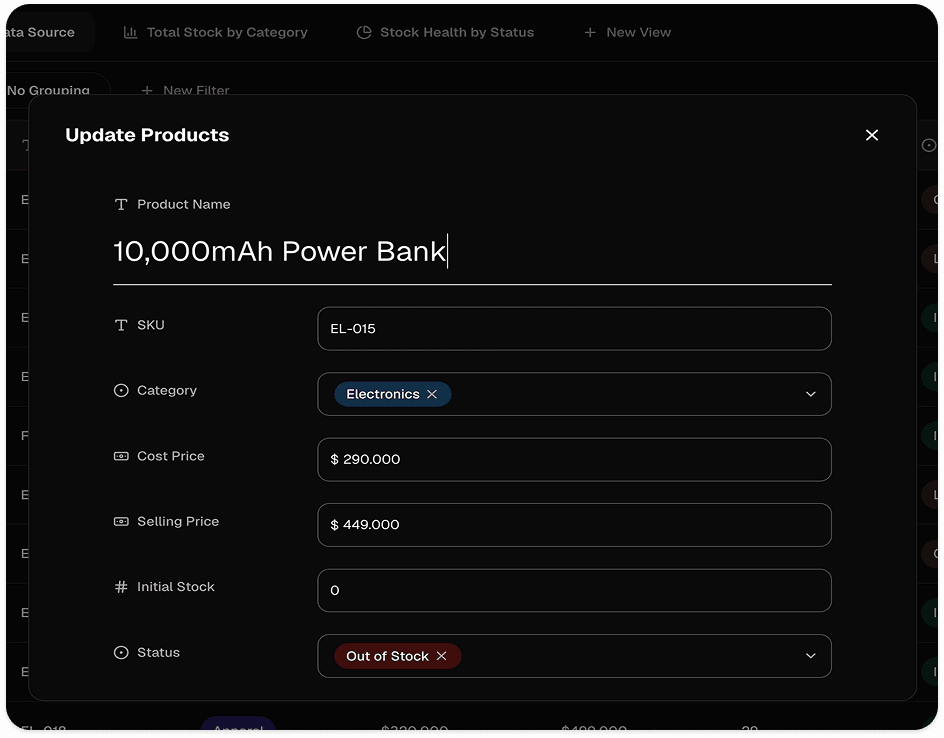The height and width of the screenshot is (738, 944).
Task: Close the Update Products dialog
Action: coord(871,135)
